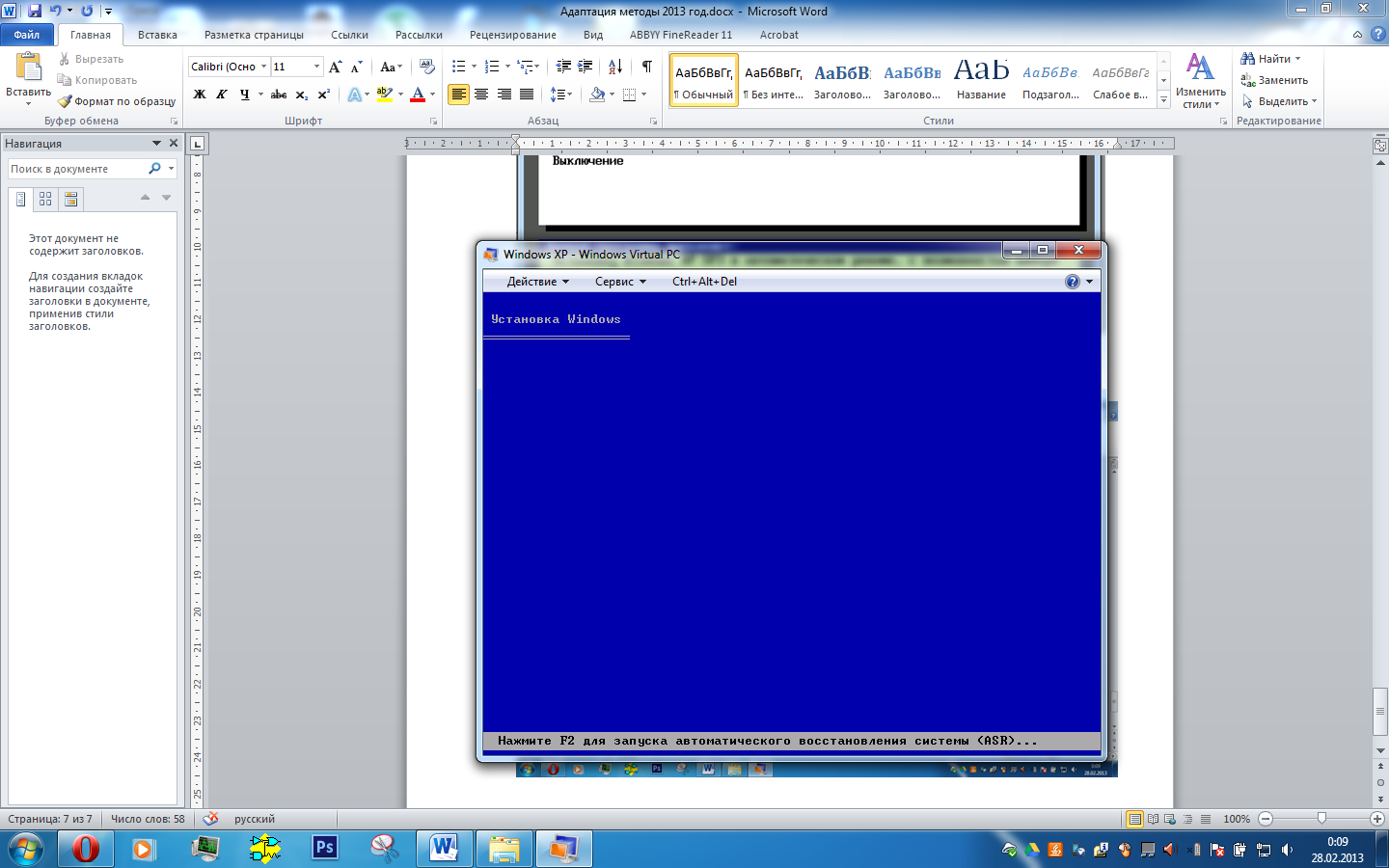The image size is (1389, 868).
Task: Expand the styles gallery More arrow
Action: [x=1163, y=99]
